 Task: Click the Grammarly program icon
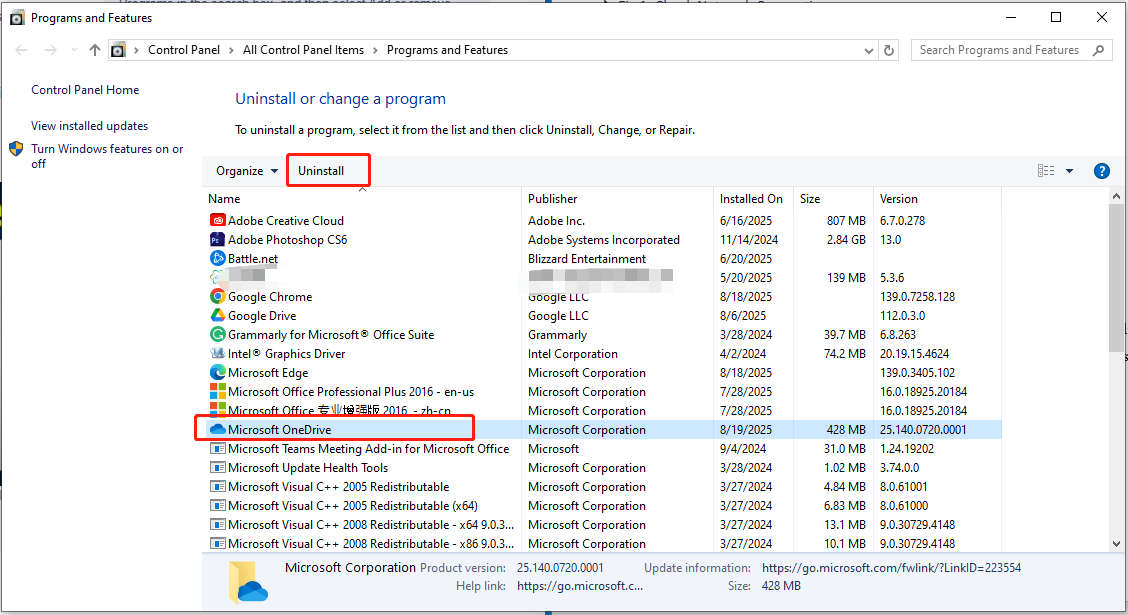pos(217,334)
